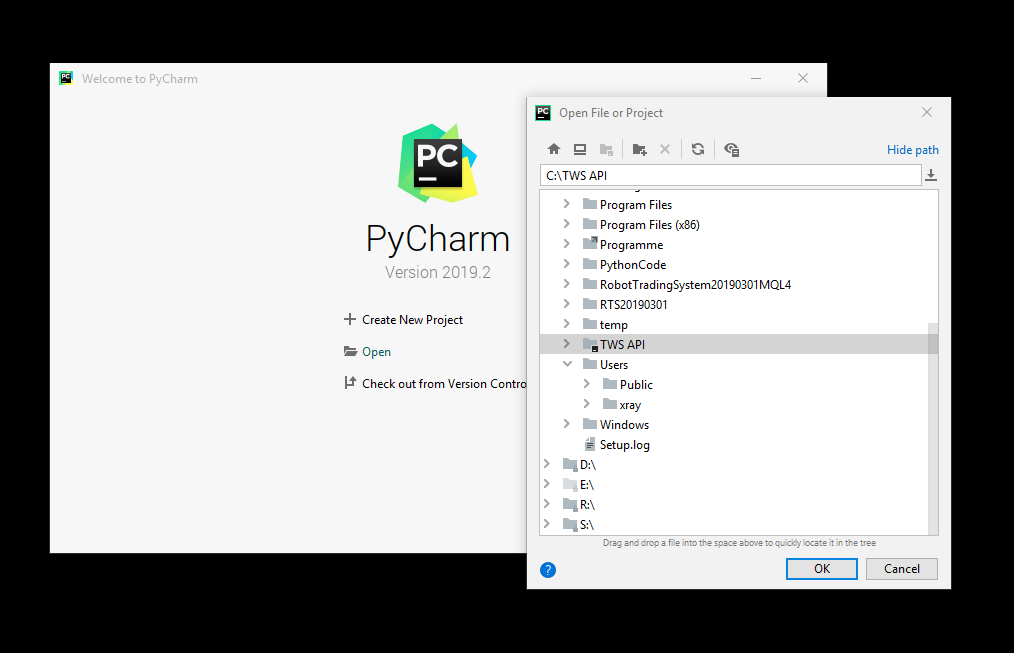Go to the Home directory icon

(554, 149)
